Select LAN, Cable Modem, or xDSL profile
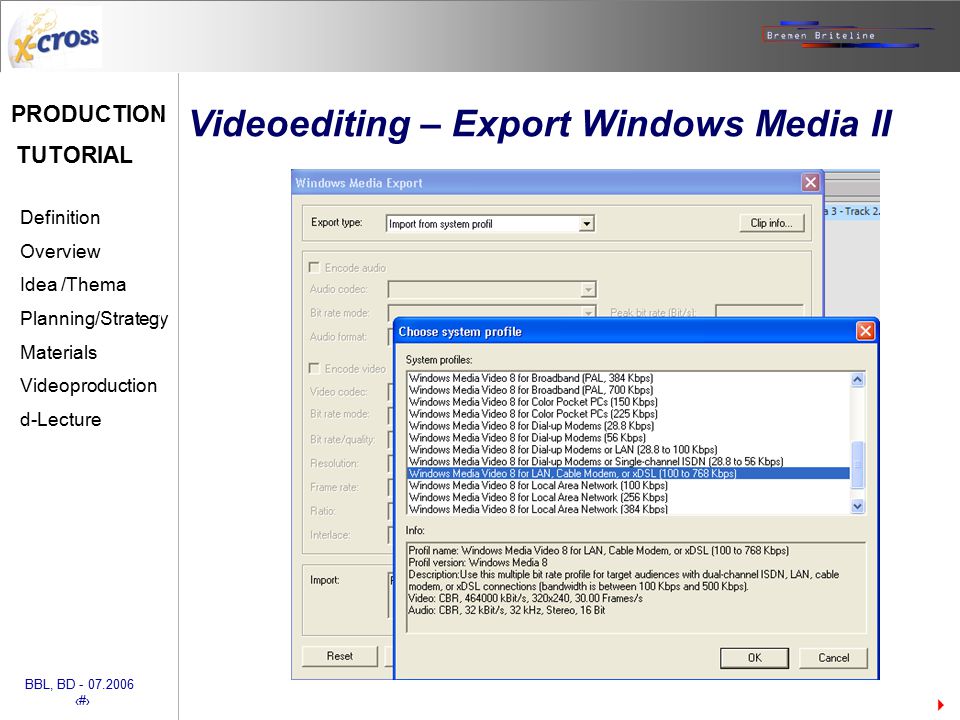 (628, 473)
